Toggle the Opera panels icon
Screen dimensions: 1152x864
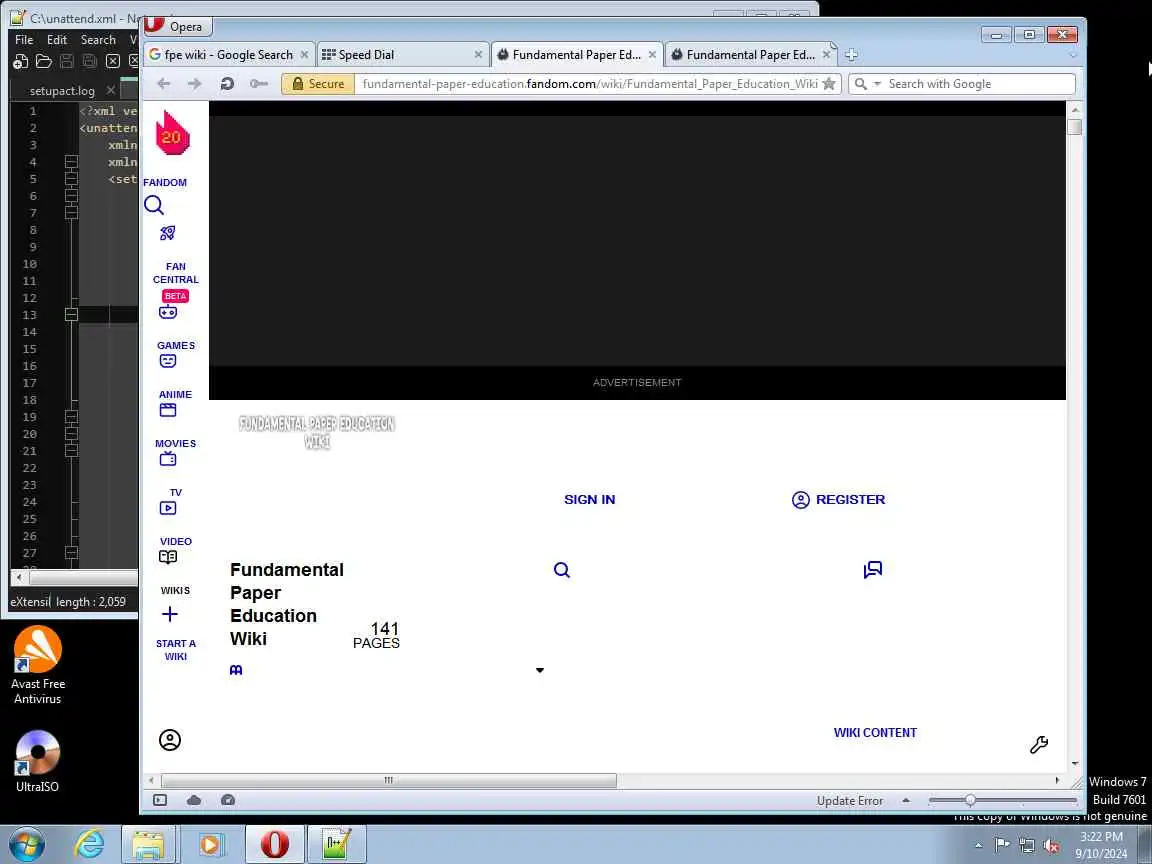pos(160,800)
